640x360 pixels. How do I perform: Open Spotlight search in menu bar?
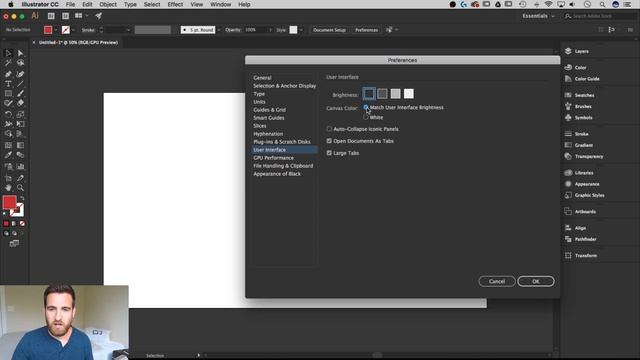point(602,4)
